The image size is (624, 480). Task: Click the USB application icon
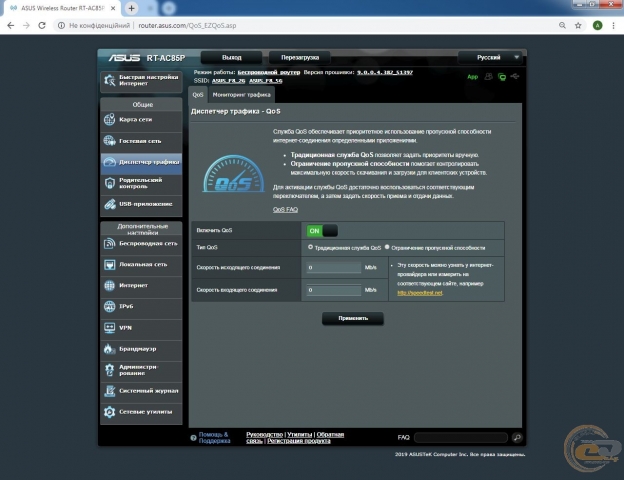click(109, 204)
